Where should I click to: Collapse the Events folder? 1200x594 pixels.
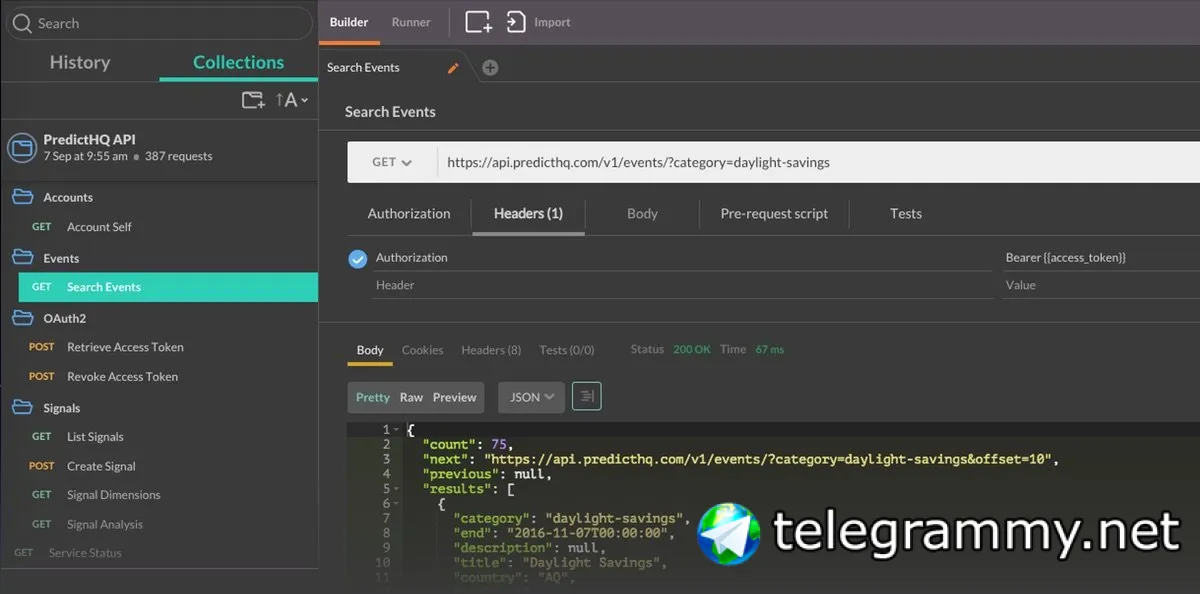tap(22, 258)
